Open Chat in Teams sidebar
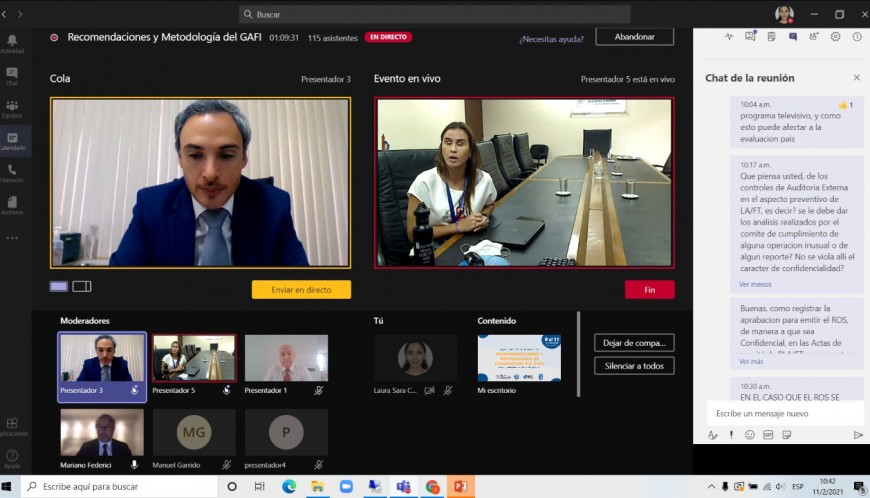 tap(12, 76)
